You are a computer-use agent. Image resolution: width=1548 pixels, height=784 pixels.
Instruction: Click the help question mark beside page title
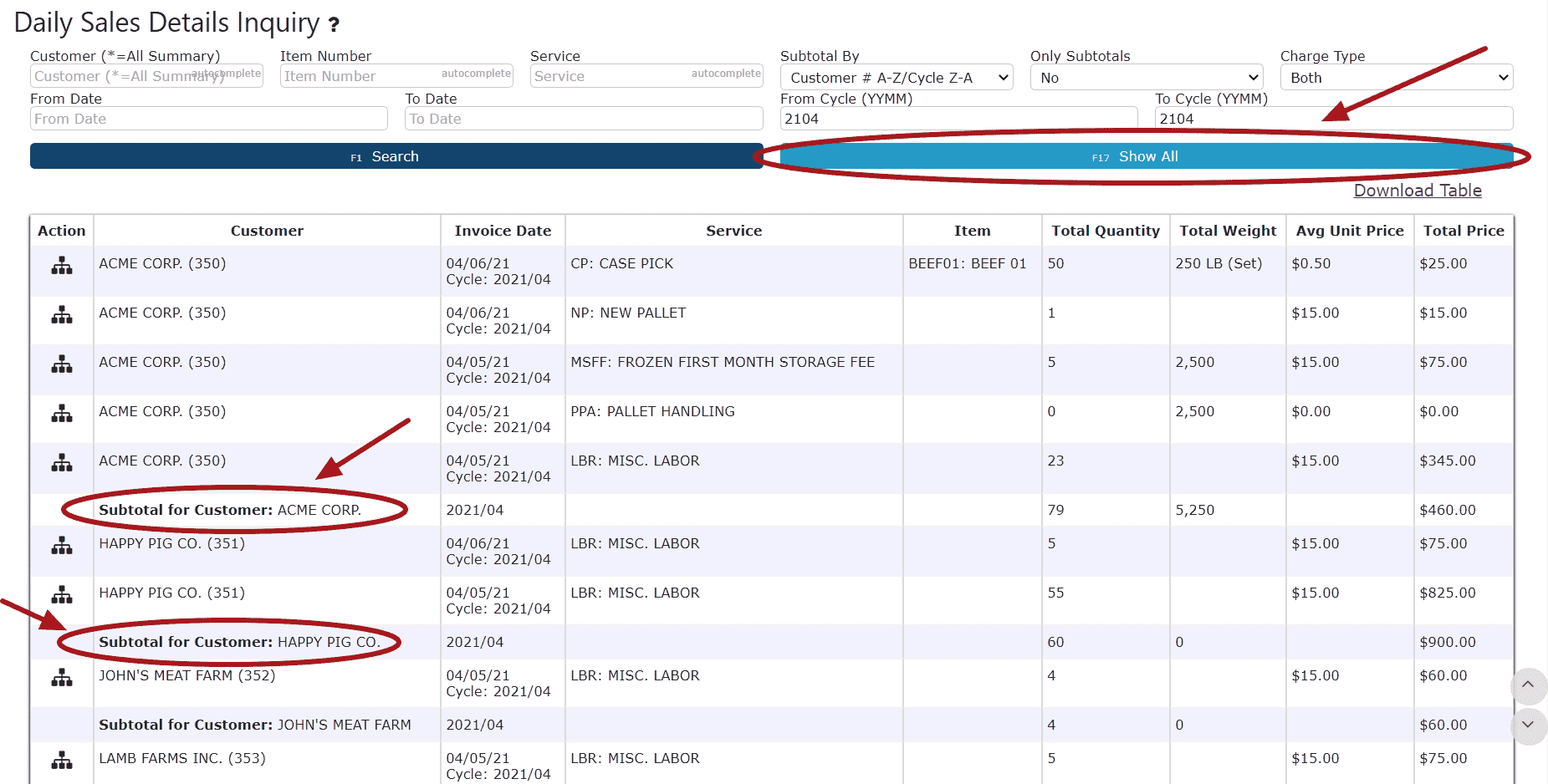pos(334,25)
